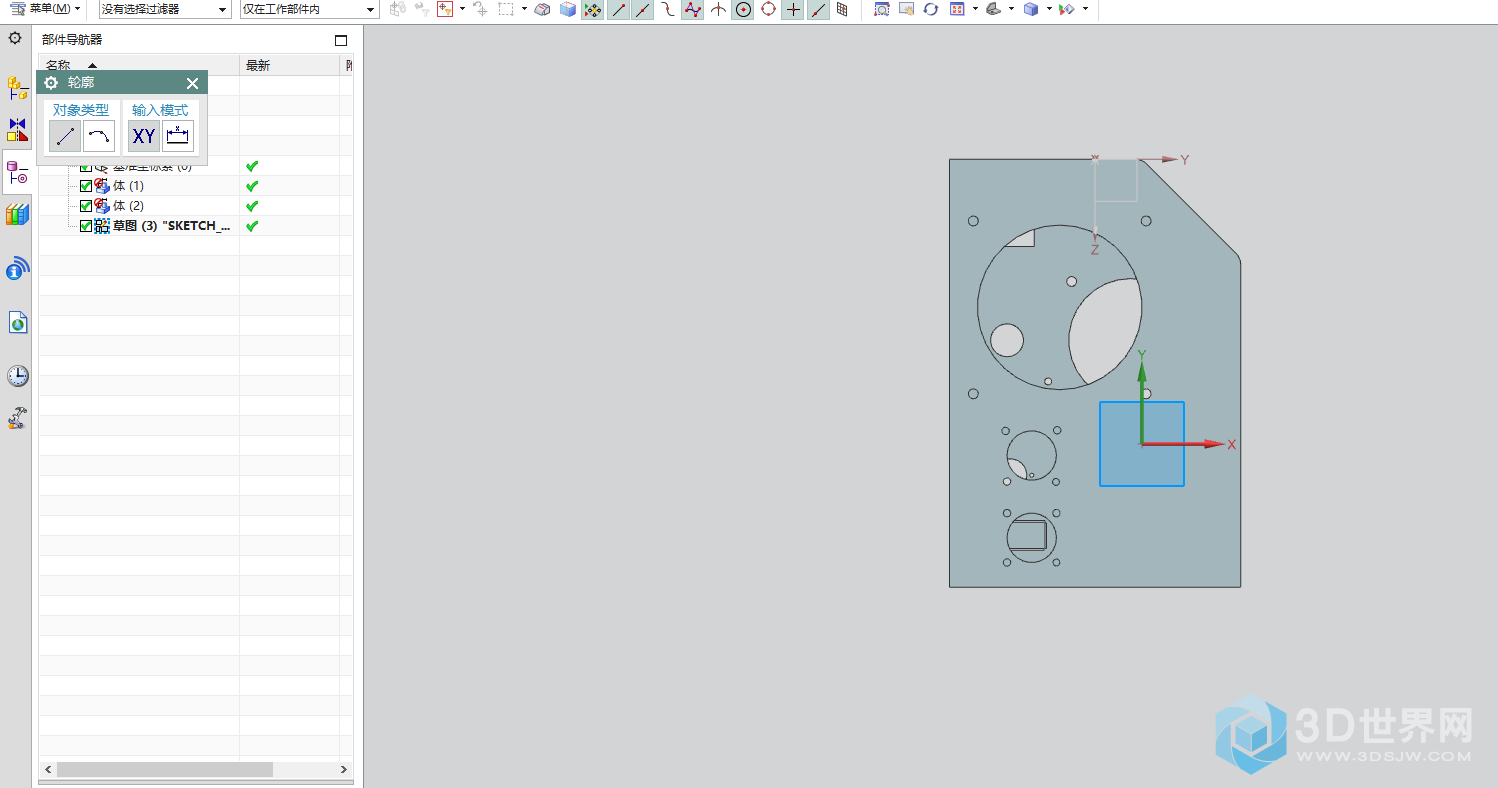Image resolution: width=1498 pixels, height=788 pixels.
Task: Open the Assembly Navigator tab
Action: point(17,88)
